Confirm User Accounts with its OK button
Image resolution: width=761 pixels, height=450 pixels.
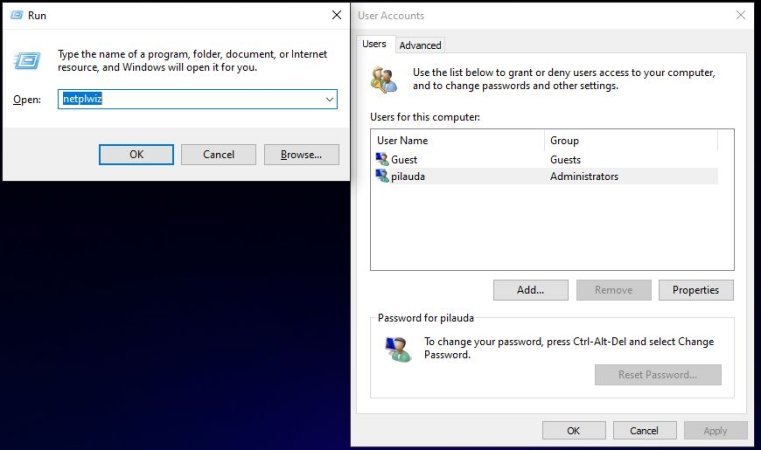(573, 430)
